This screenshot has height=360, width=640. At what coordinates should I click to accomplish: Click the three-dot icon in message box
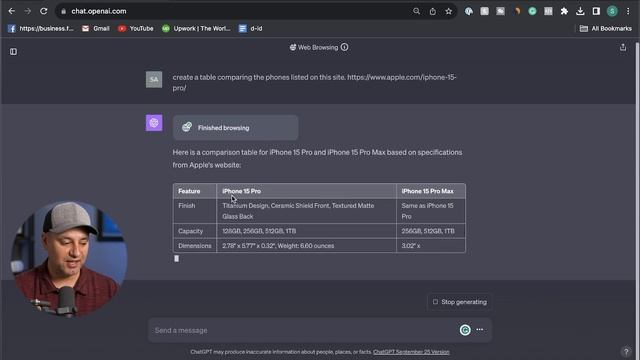(x=480, y=329)
